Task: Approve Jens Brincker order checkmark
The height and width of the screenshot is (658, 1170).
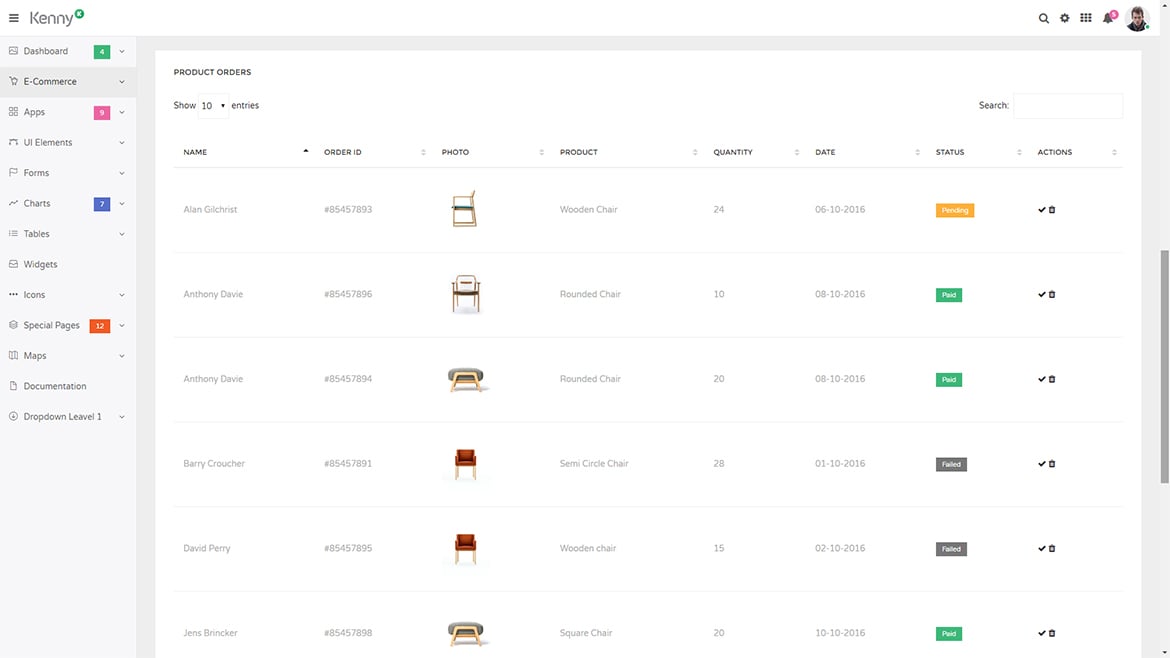Action: click(x=1042, y=633)
